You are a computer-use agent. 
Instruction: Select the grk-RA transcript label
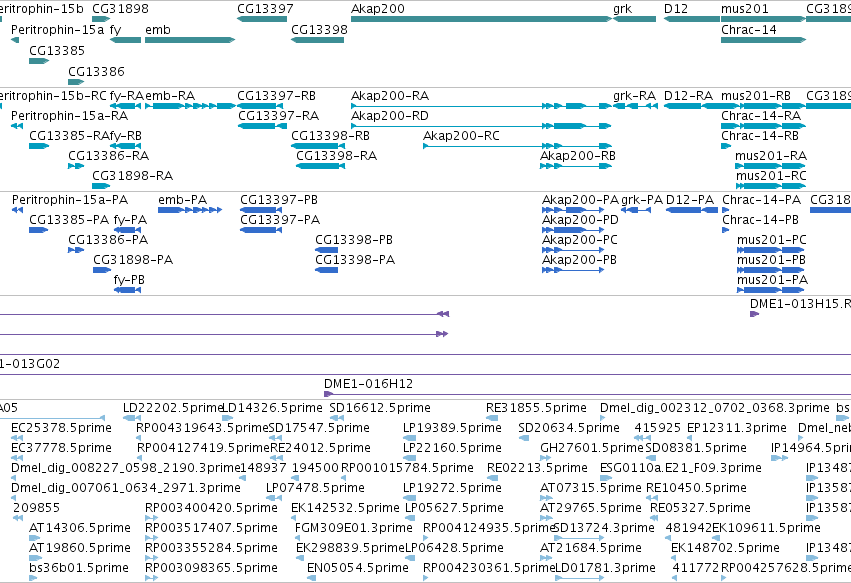634,96
